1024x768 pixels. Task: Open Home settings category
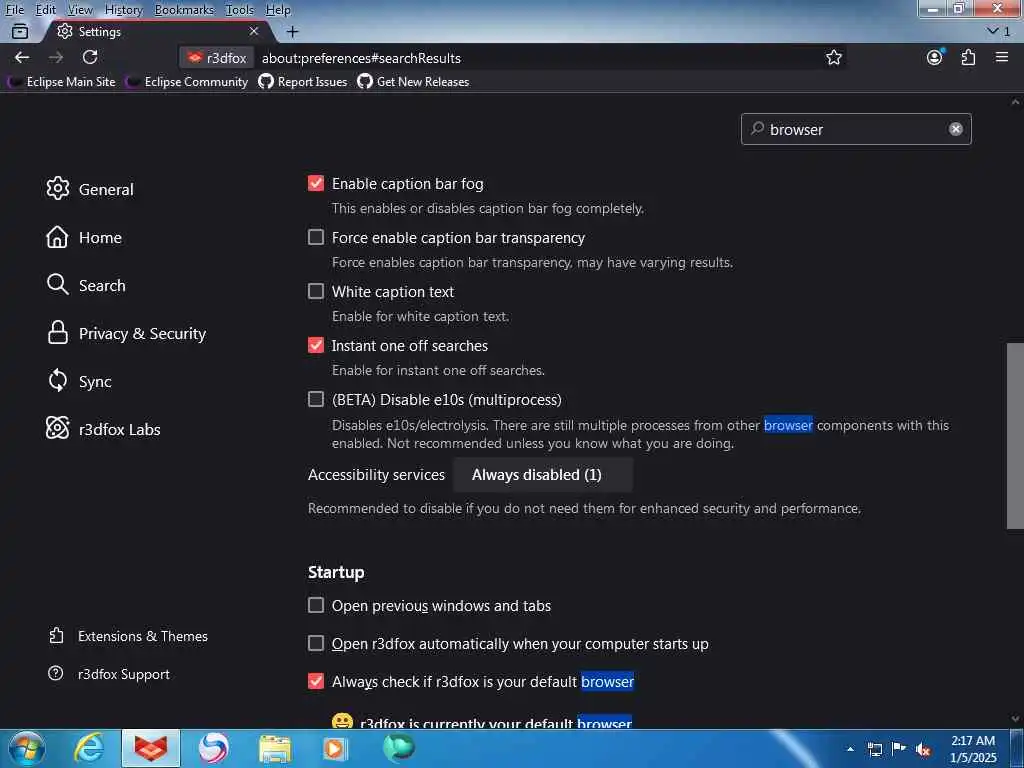[84, 237]
